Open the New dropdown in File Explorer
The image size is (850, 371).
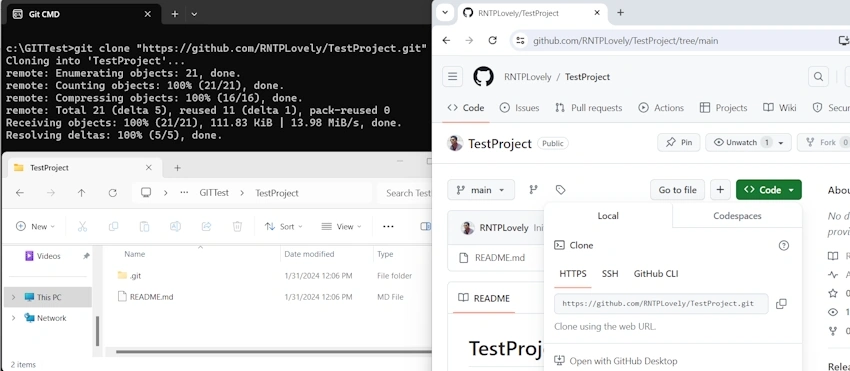[x=35, y=226]
